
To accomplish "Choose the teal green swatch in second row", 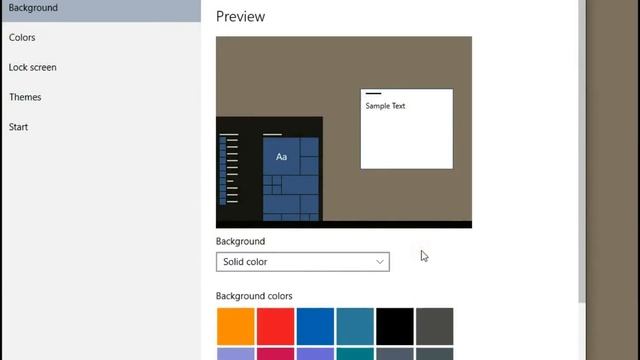I will click(x=355, y=354).
